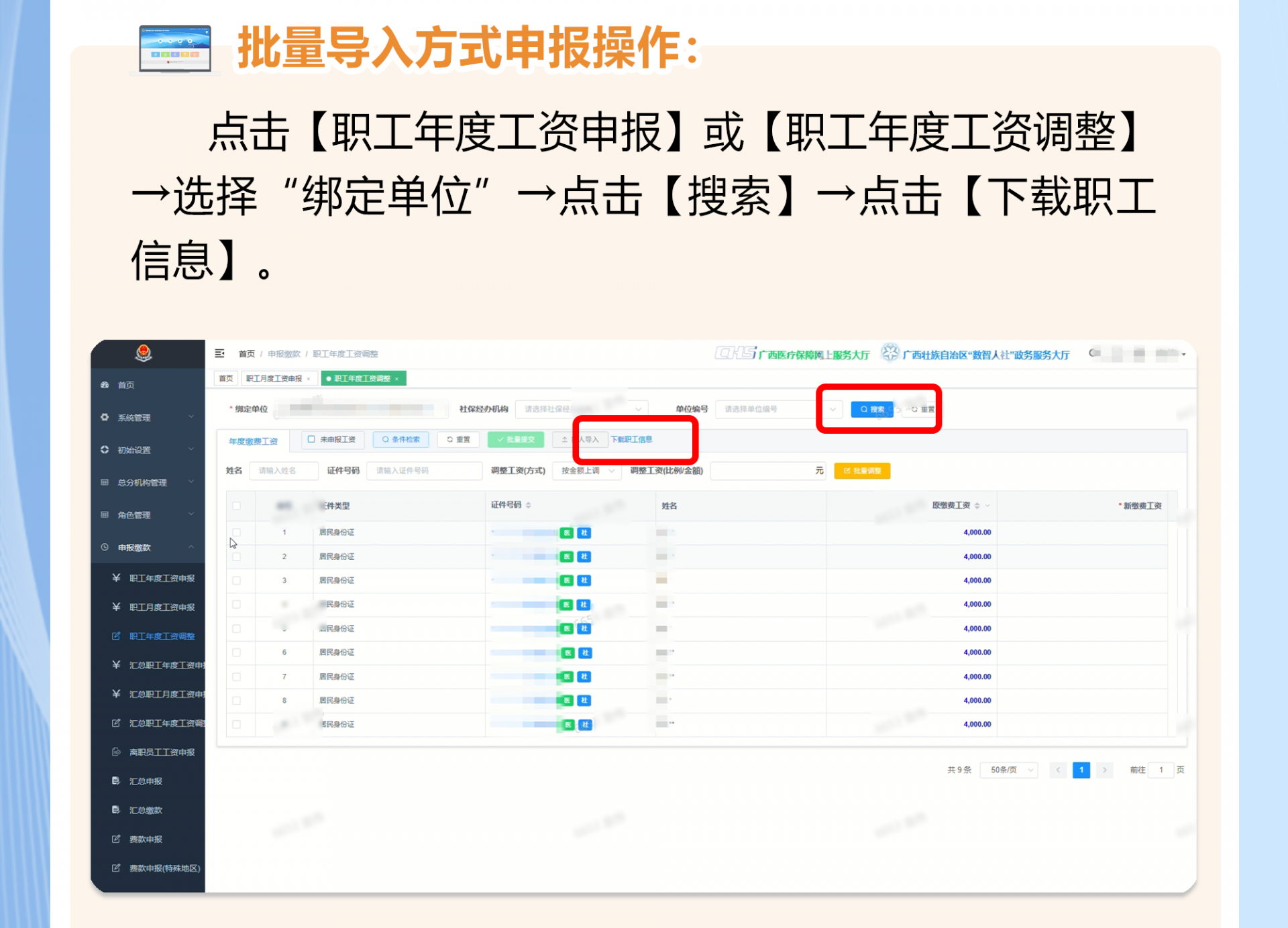Click the 系统管理 gear icon
1288x928 pixels.
pyautogui.click(x=105, y=417)
